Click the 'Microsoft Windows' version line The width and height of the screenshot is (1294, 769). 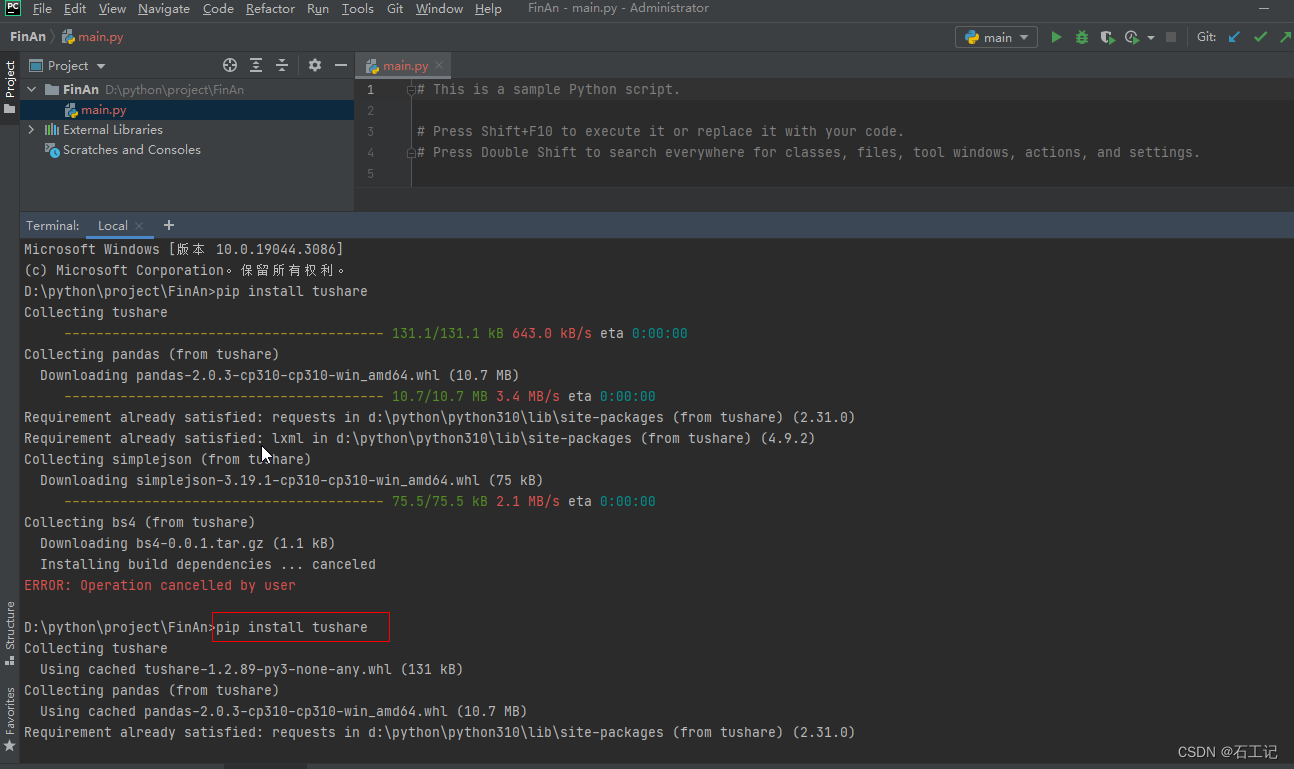pos(184,249)
